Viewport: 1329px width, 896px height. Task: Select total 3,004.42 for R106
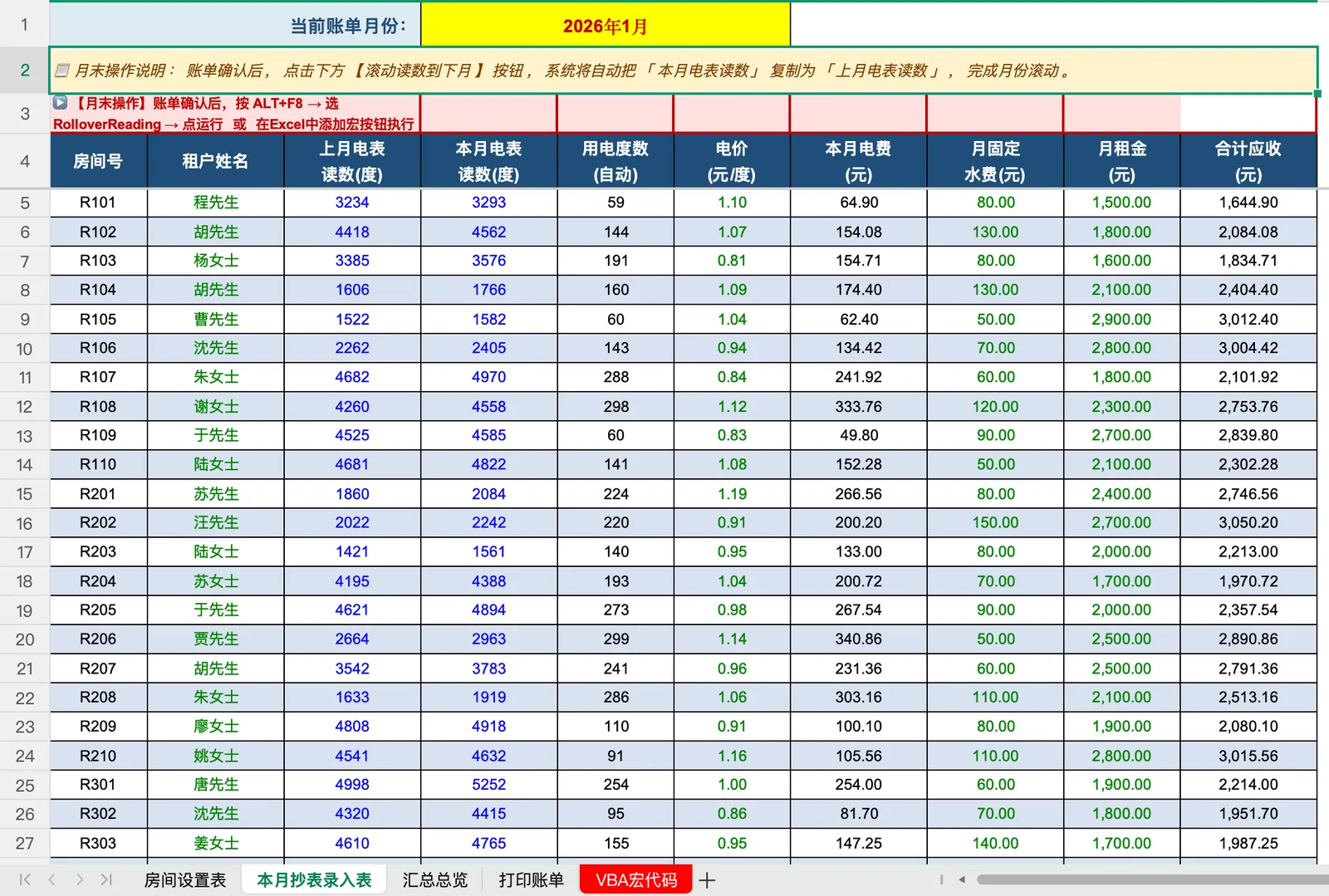tap(1248, 348)
